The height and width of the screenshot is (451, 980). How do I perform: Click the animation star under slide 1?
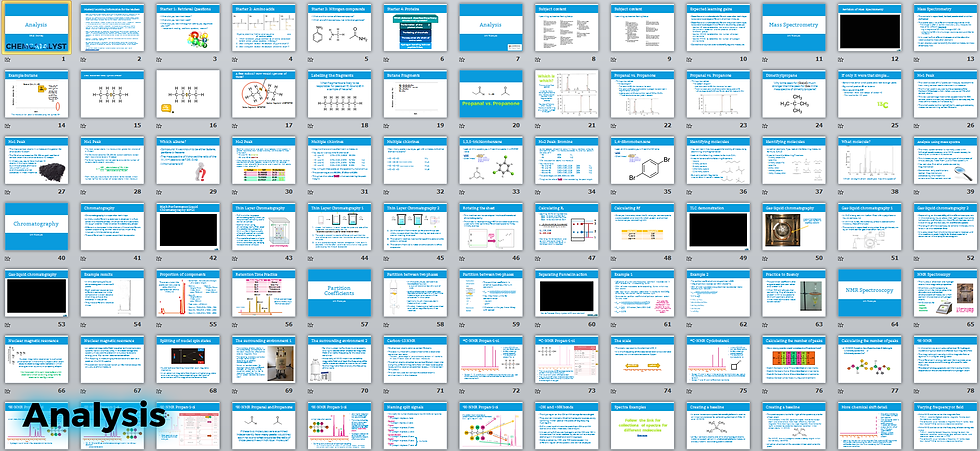[x=7, y=59]
